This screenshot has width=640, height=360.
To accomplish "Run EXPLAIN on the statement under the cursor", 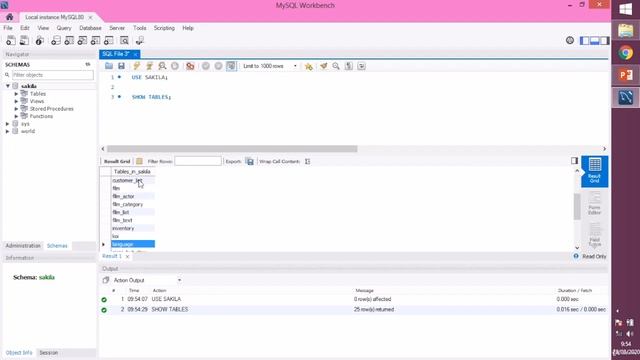I will (162, 66).
